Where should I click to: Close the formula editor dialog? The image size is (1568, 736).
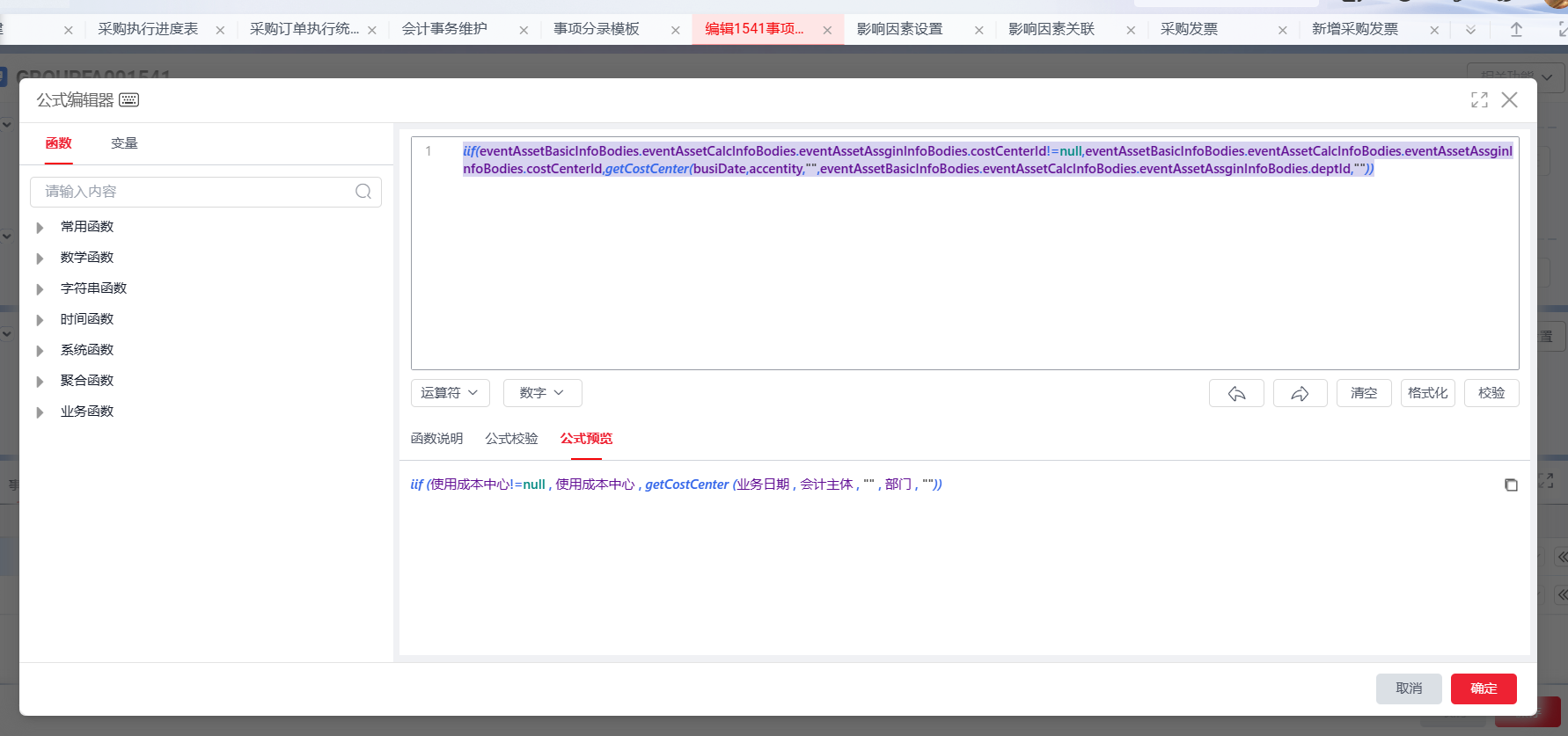[1509, 100]
